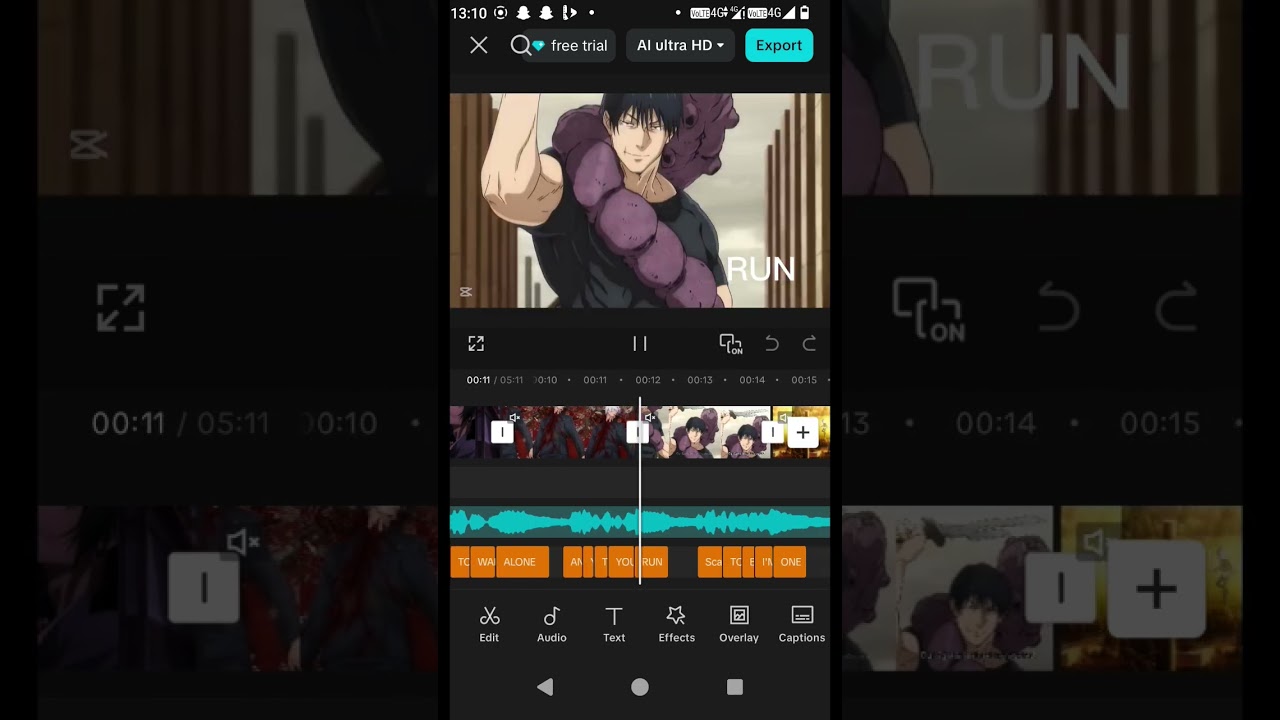Tap the 00:12 mark on ruler

(648, 380)
